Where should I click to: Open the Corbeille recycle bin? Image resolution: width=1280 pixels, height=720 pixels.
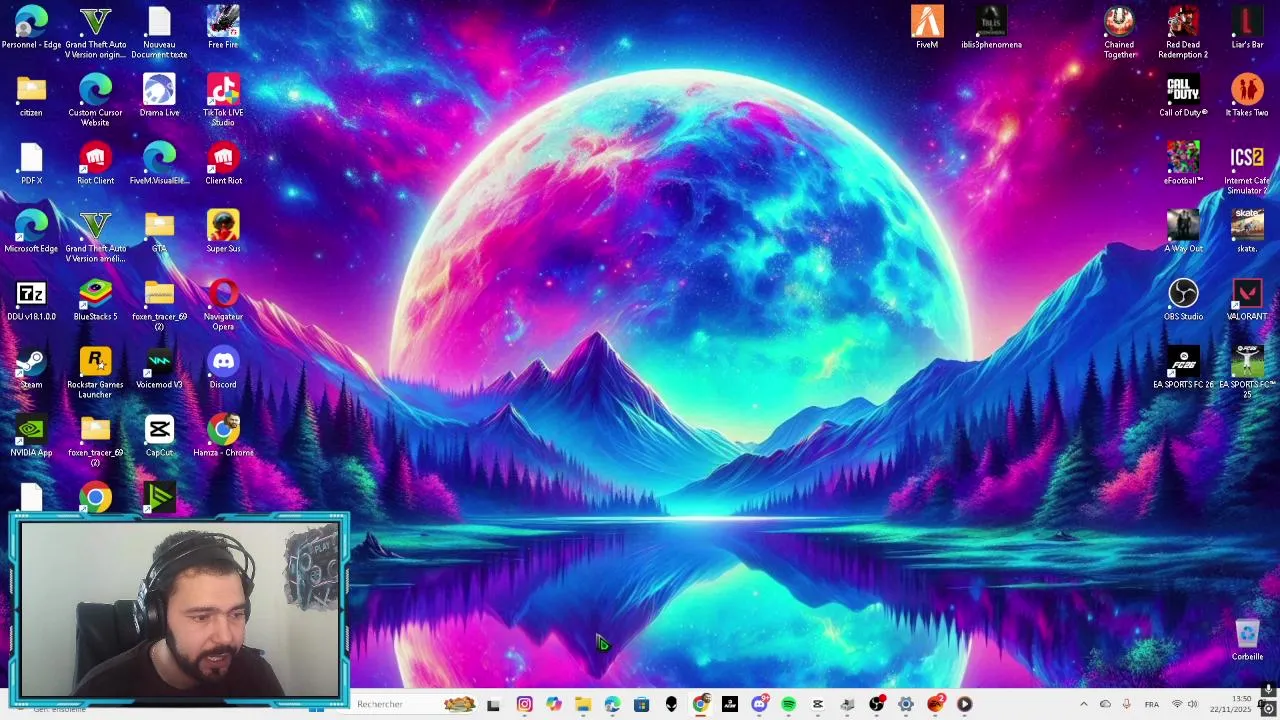1247,640
